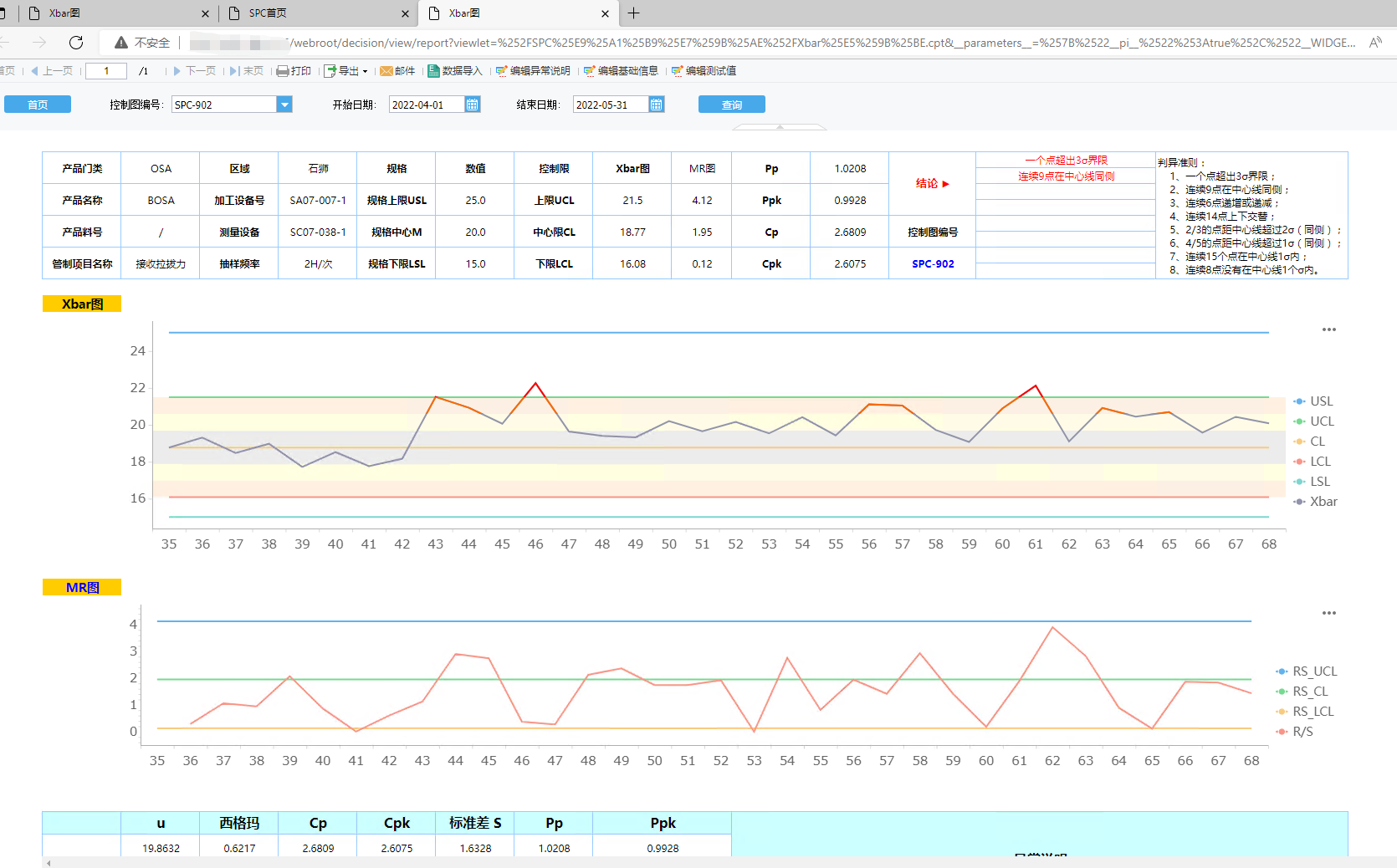Screen dimensions: 1397x868
Task: Toggle the RS_LCL legend series
Action: [x=1305, y=712]
